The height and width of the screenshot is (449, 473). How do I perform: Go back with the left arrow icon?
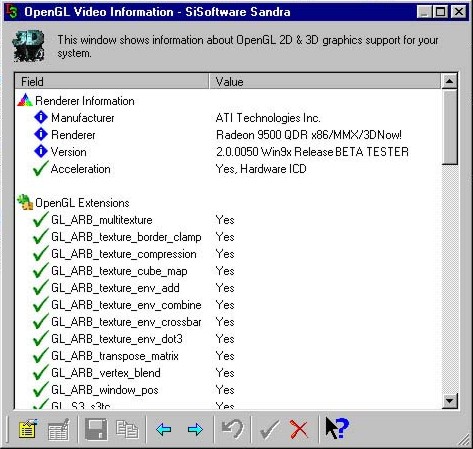pos(164,429)
